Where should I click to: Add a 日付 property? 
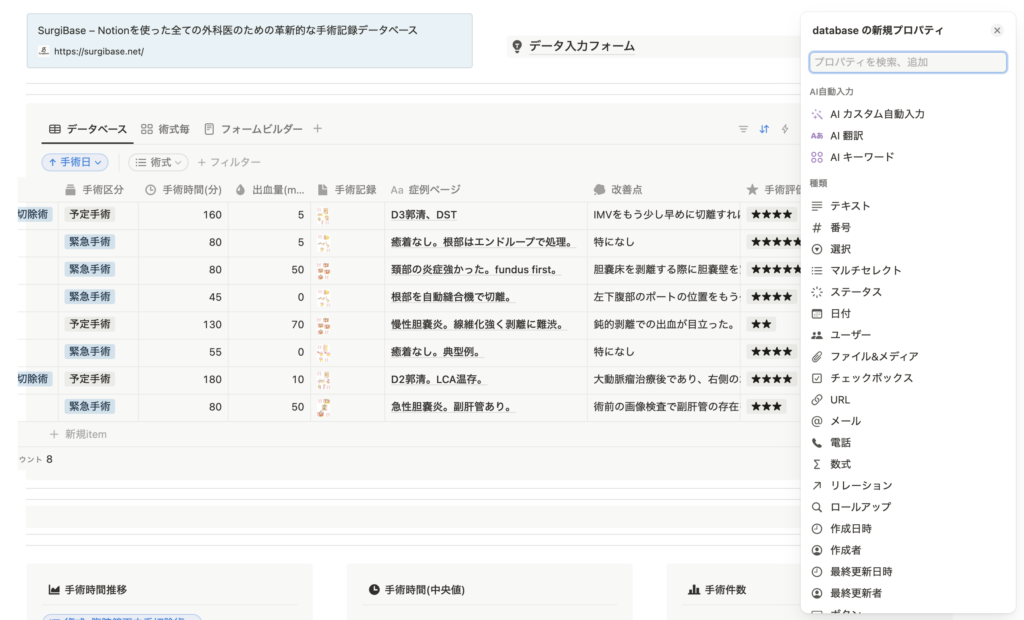point(908,314)
